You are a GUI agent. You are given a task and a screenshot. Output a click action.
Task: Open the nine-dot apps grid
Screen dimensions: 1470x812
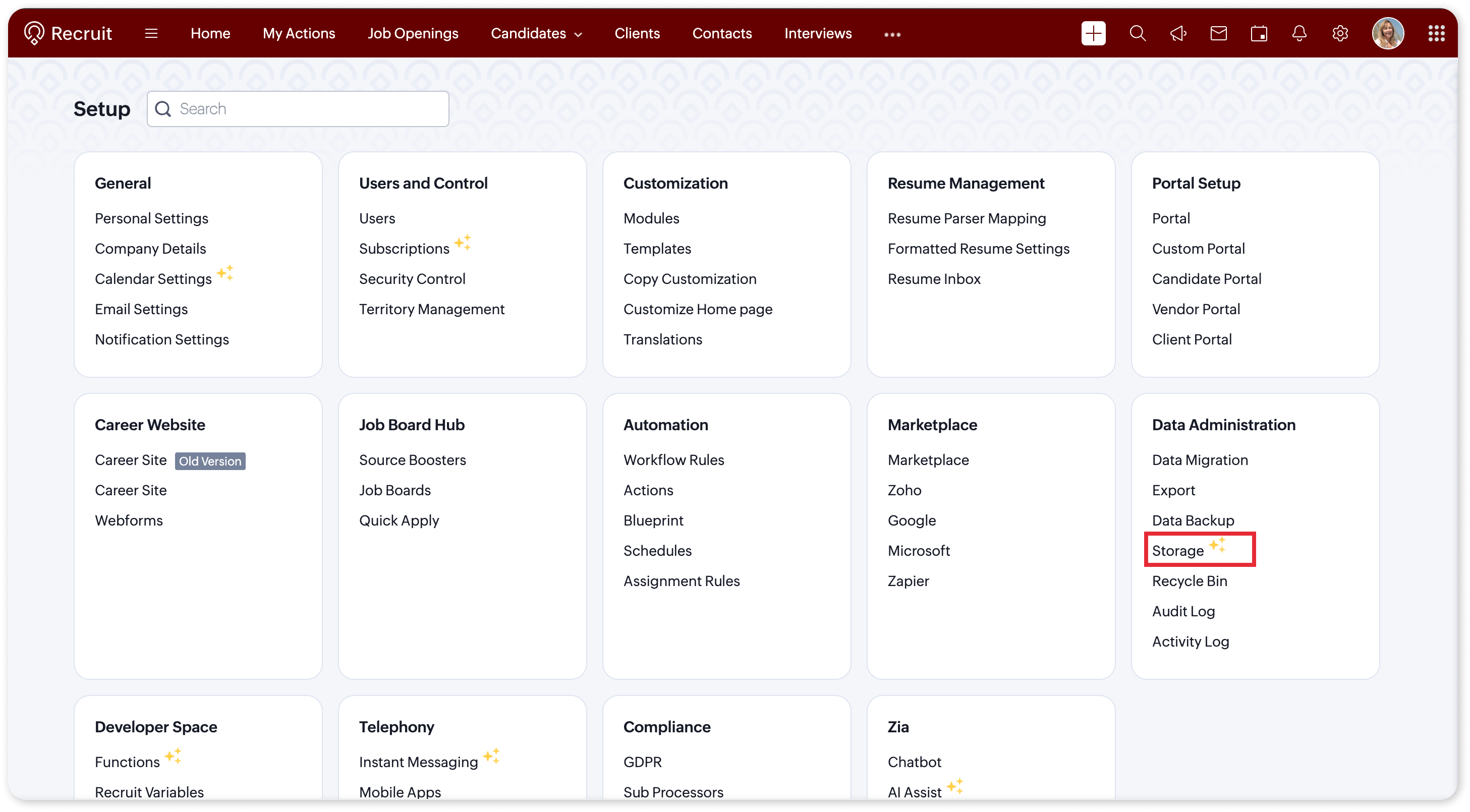coord(1436,34)
